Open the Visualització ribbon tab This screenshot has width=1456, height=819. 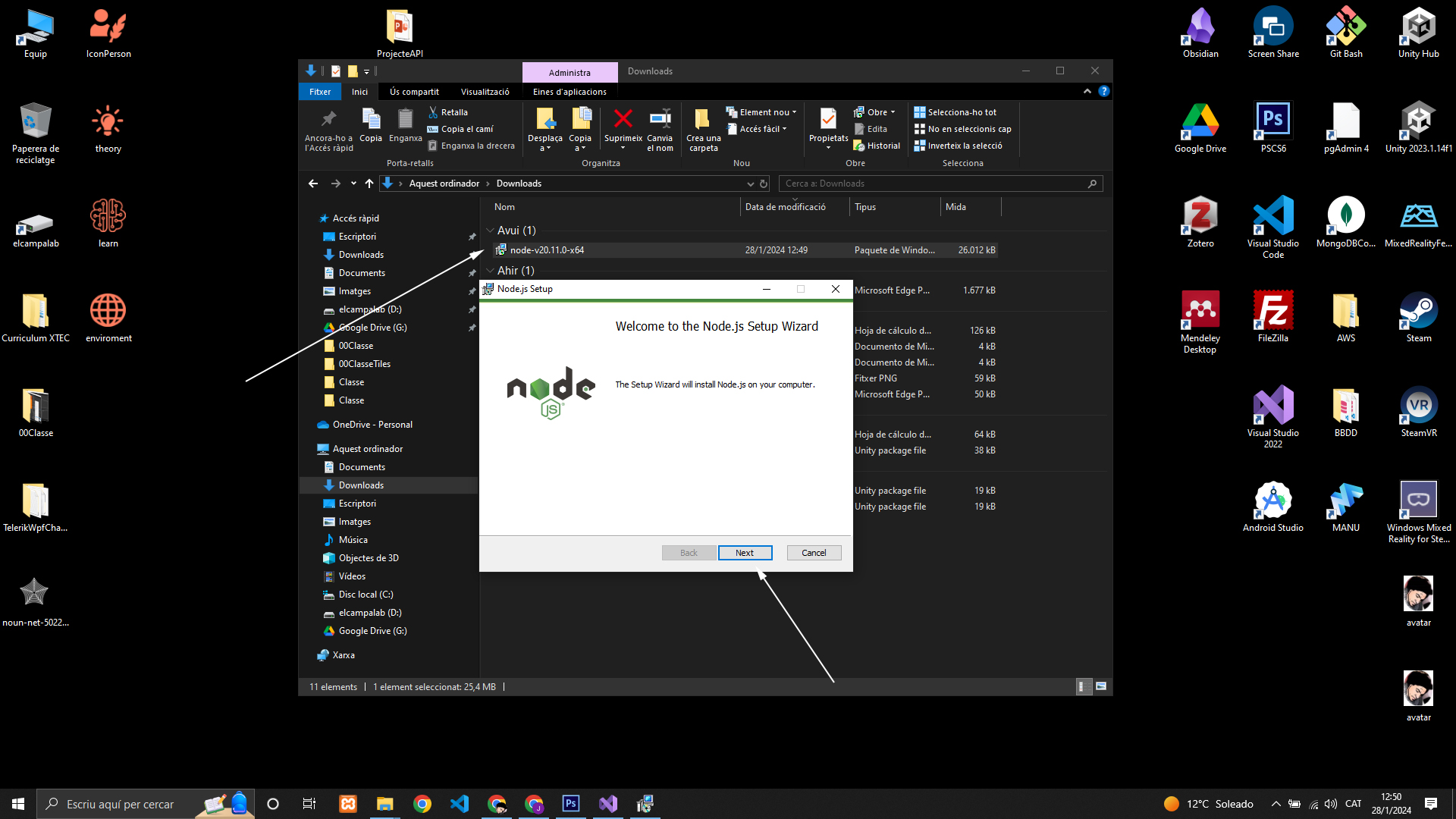click(x=485, y=92)
